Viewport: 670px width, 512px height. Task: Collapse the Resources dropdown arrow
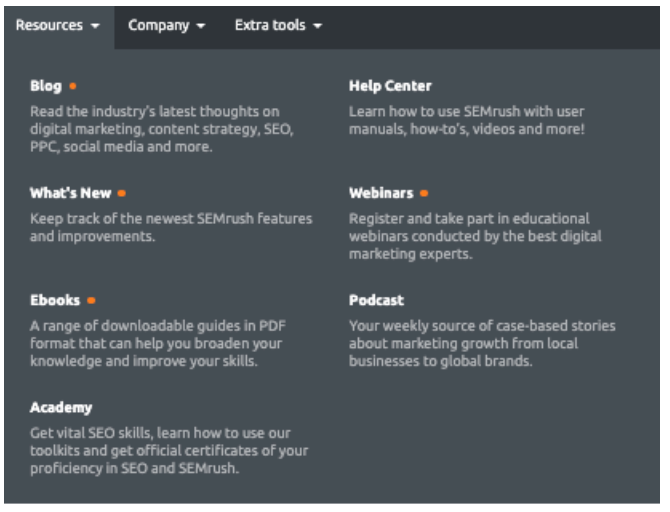tap(95, 26)
